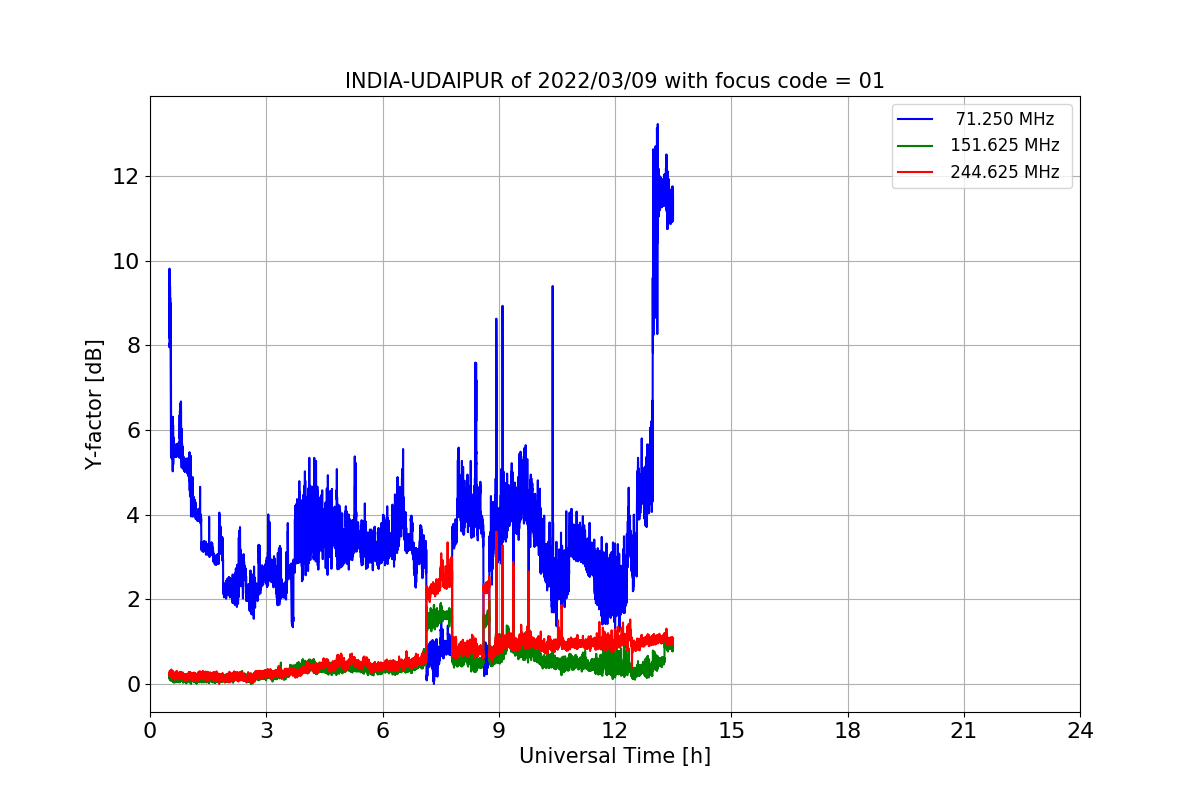1200x800 pixels.
Task: Click the blue legend line sample
Action: click(916, 119)
